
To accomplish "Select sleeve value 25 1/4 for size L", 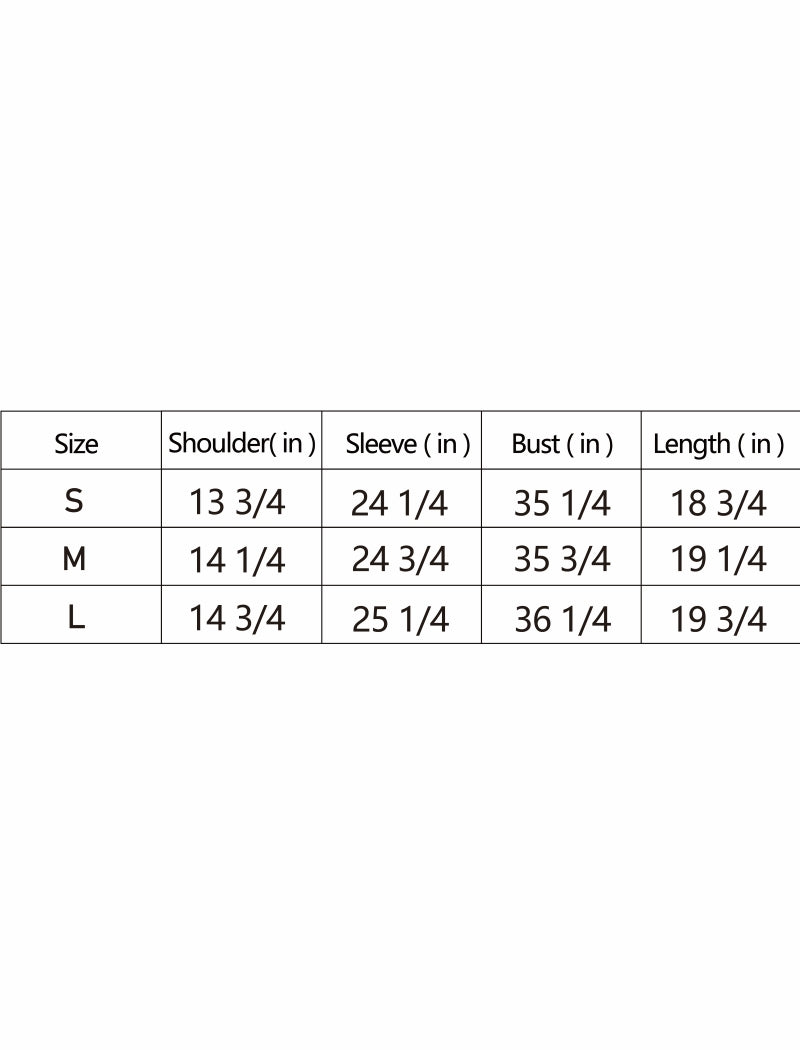I will 400,620.
